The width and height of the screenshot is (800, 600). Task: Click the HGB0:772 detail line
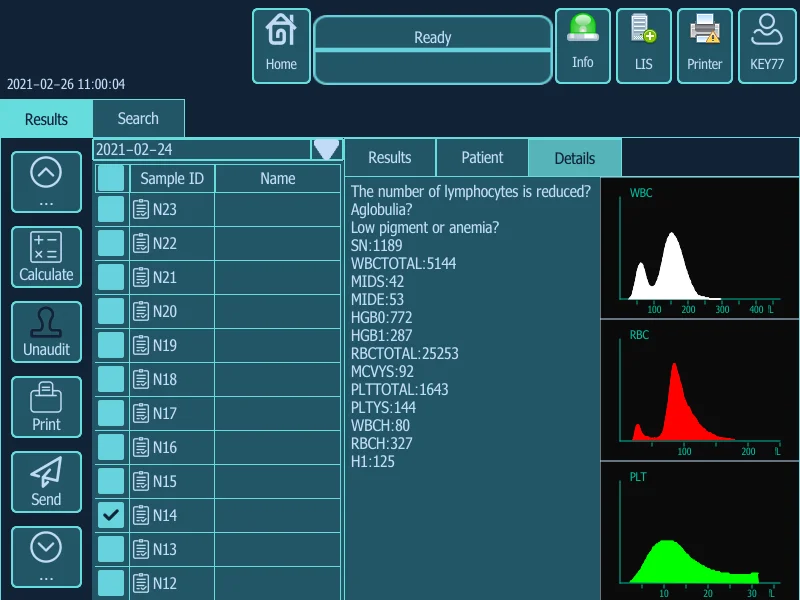[381, 317]
